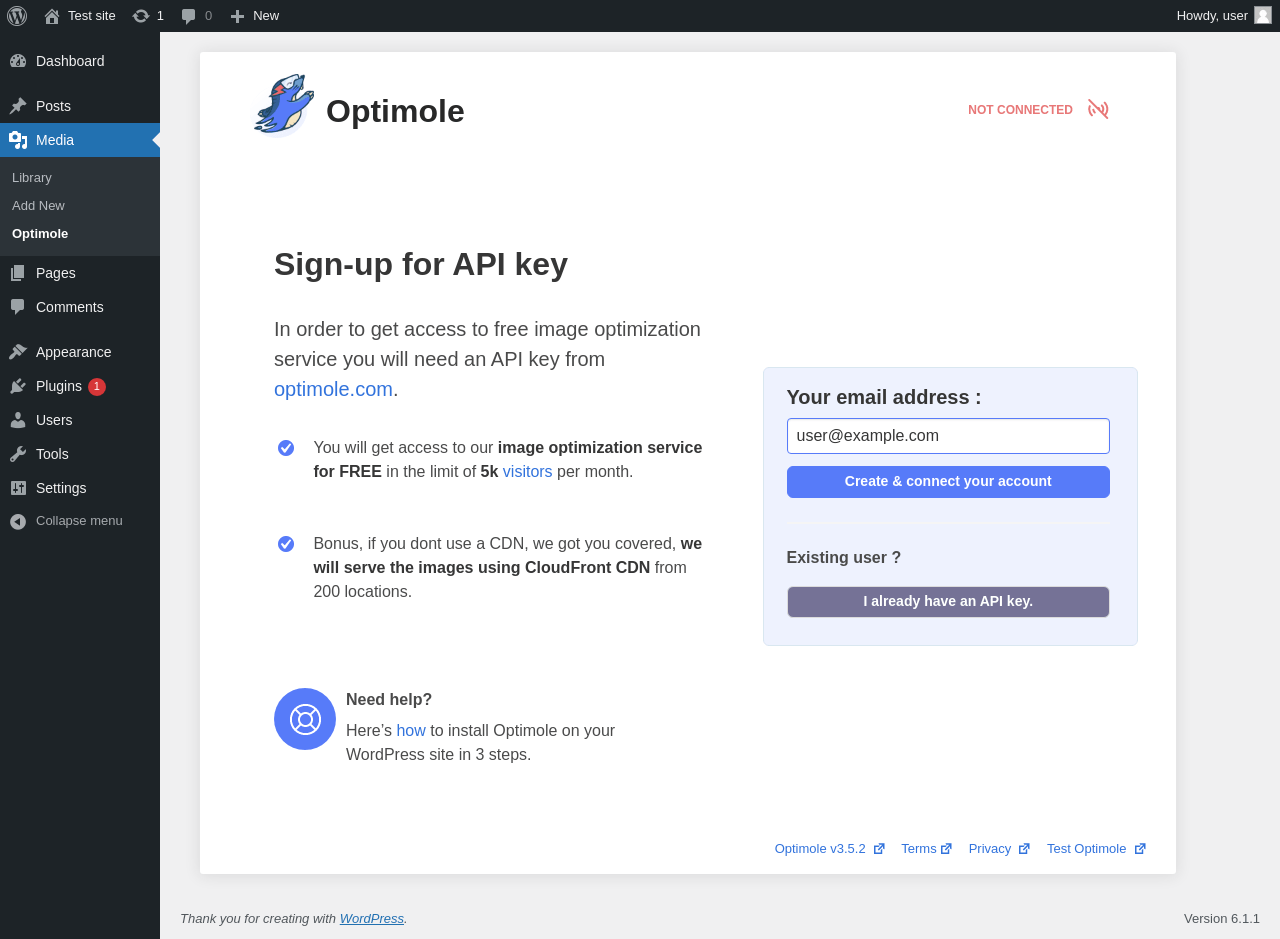Click the Optimole mascot logo
This screenshot has width=1280, height=939.
coord(284,104)
